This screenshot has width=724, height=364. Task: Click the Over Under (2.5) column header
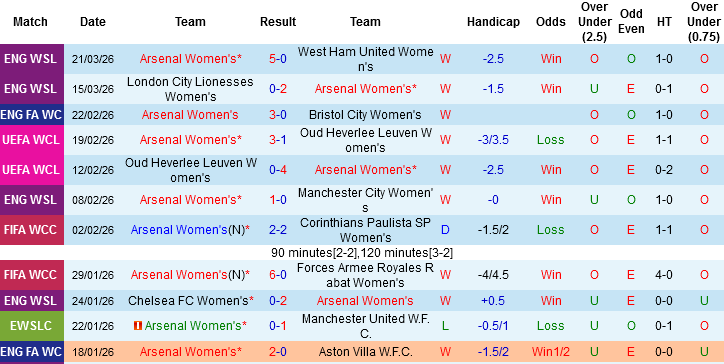(594, 22)
